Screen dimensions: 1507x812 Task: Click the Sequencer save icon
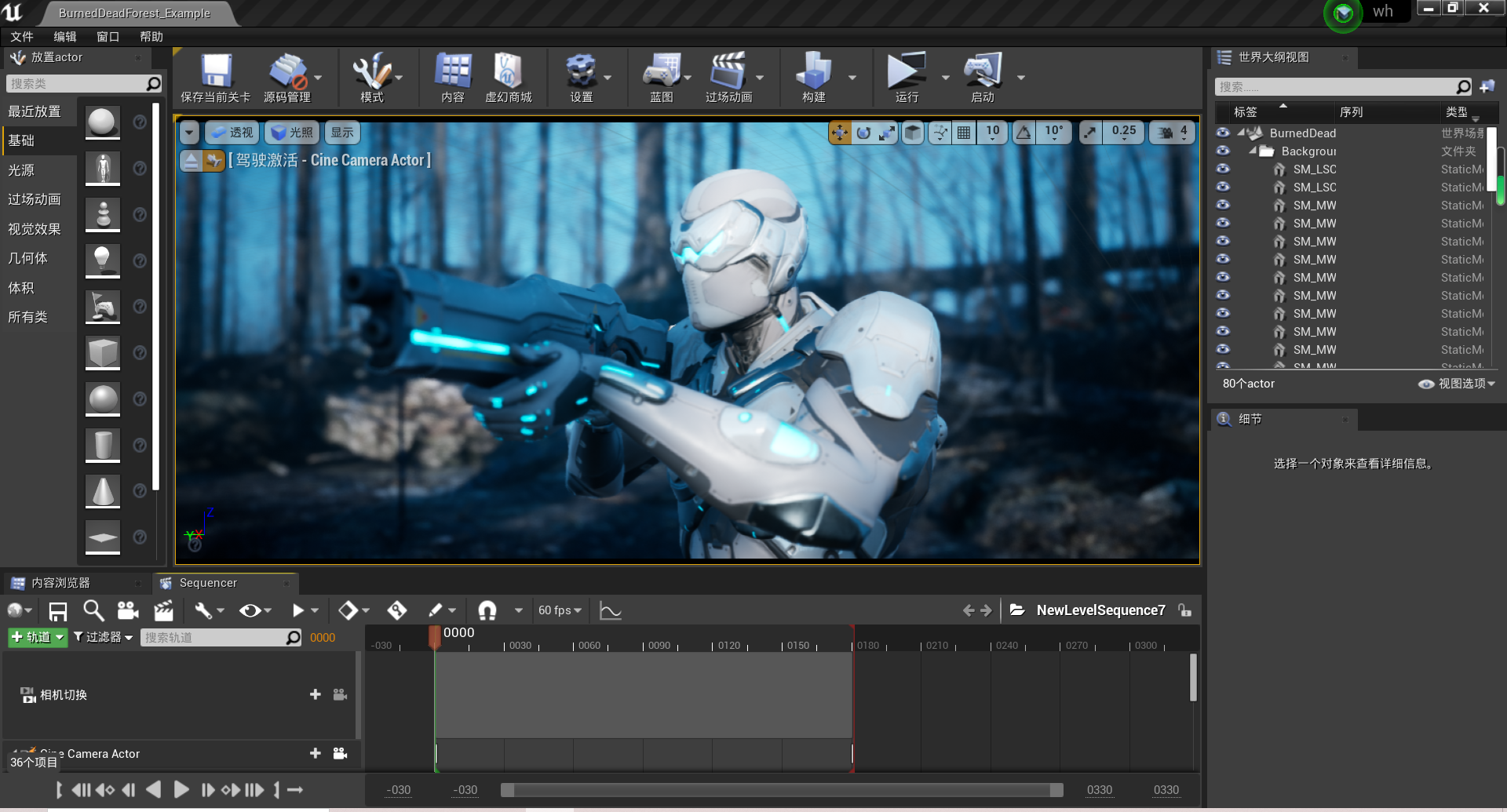[x=58, y=610]
